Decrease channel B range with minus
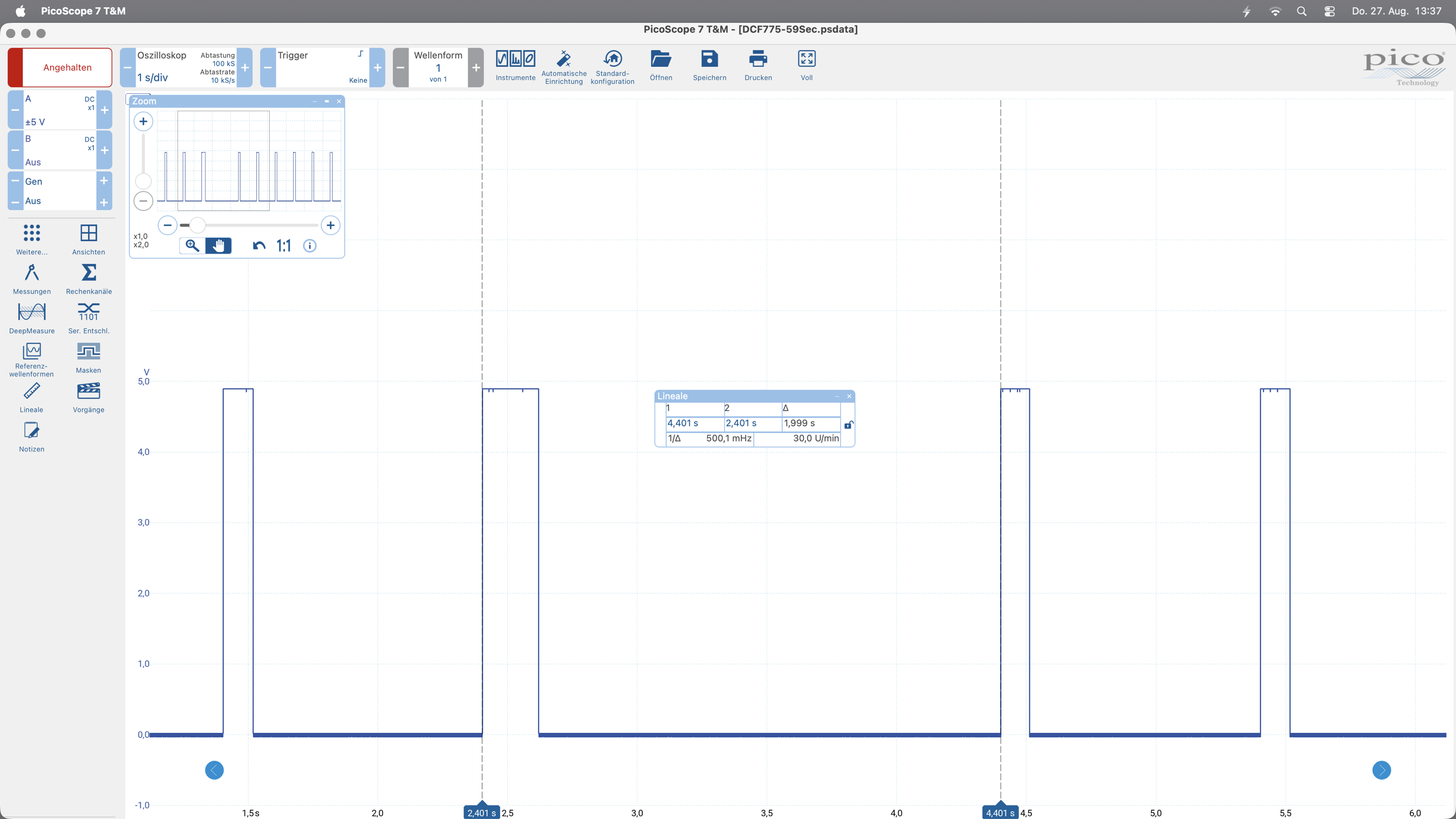 pyautogui.click(x=15, y=150)
